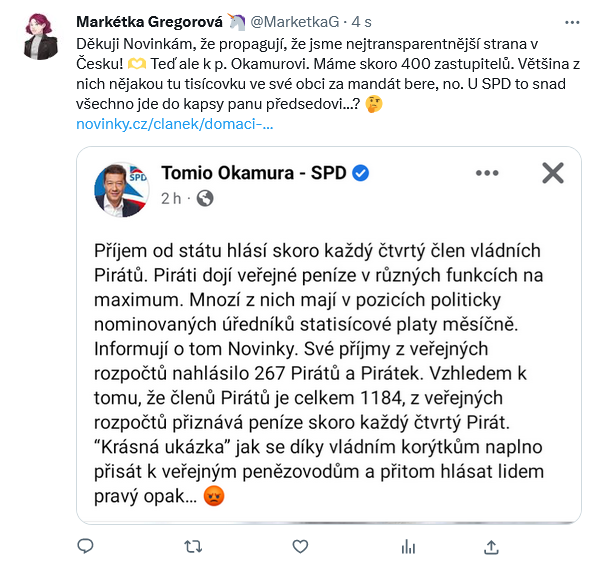Click Tomio Okamura's SPD profile picture
The height and width of the screenshot is (568, 598).
[122, 190]
